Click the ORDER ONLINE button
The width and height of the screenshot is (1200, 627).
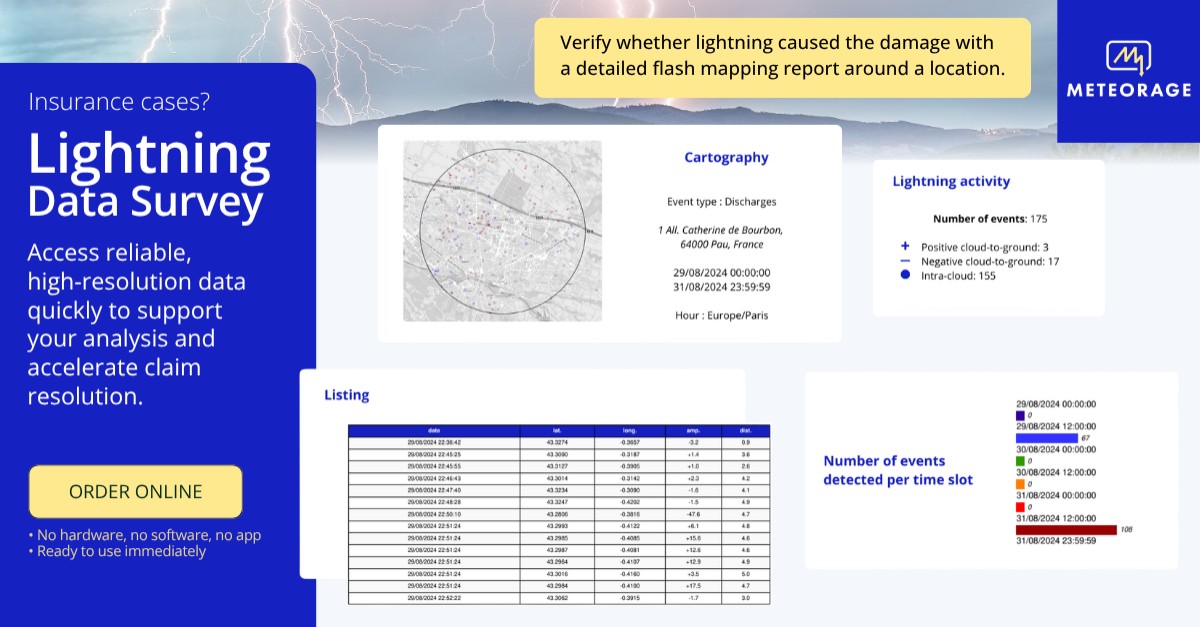click(136, 492)
